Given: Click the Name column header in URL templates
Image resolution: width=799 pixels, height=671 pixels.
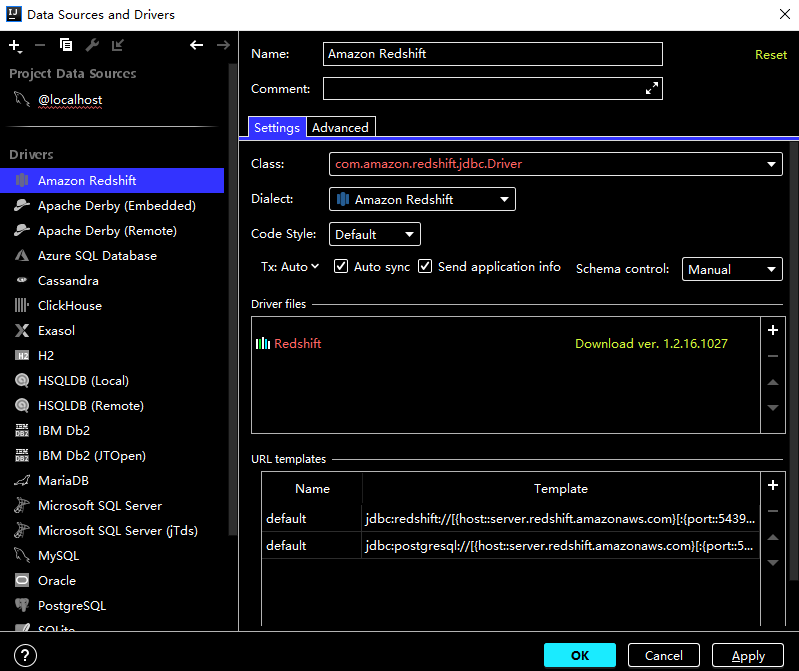Looking at the screenshot, I should 312,489.
